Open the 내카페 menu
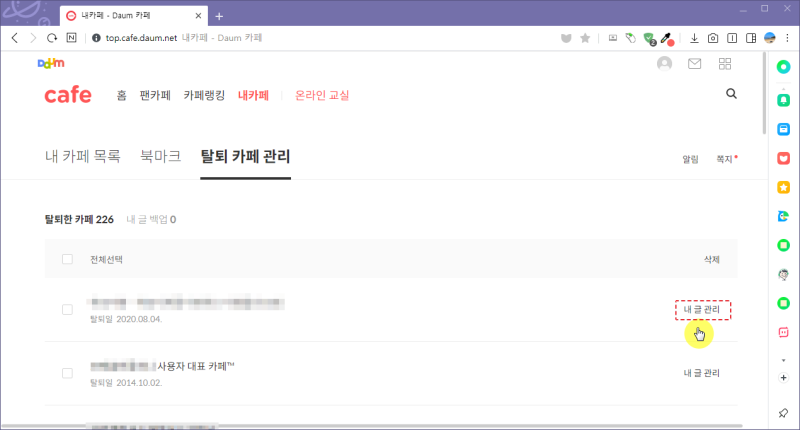This screenshot has width=800, height=430. (253, 95)
